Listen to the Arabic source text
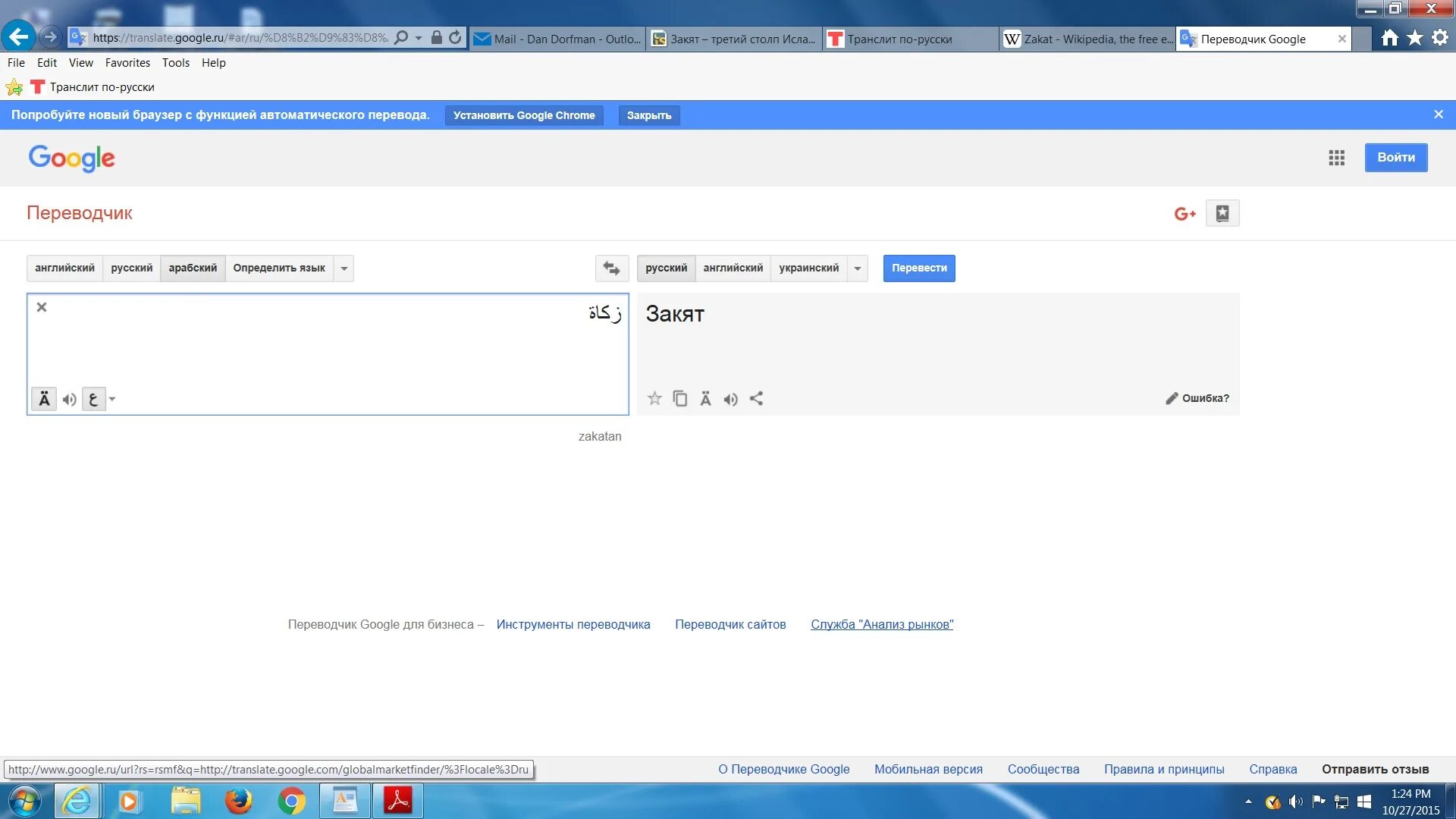1456x819 pixels. tap(69, 400)
